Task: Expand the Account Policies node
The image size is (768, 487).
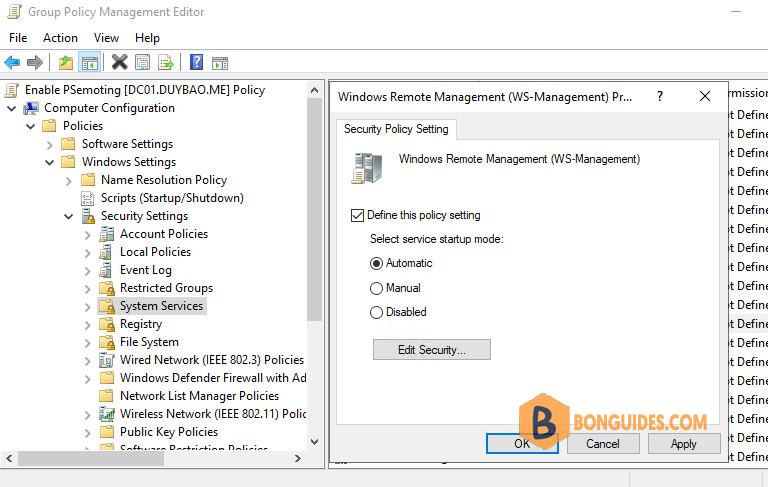Action: pos(88,235)
